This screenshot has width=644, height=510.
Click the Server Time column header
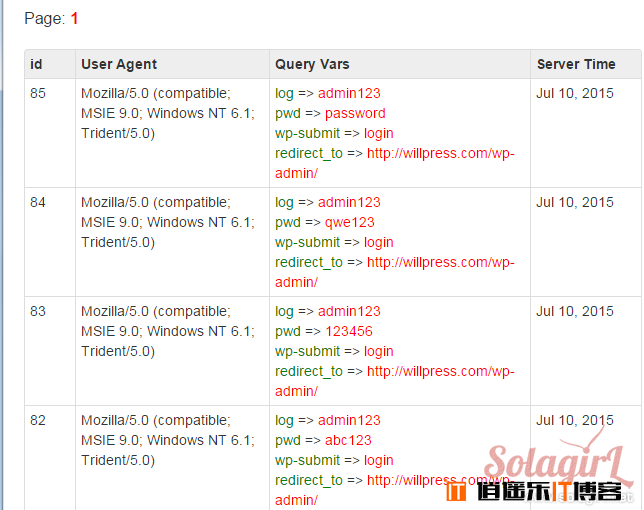click(x=576, y=64)
